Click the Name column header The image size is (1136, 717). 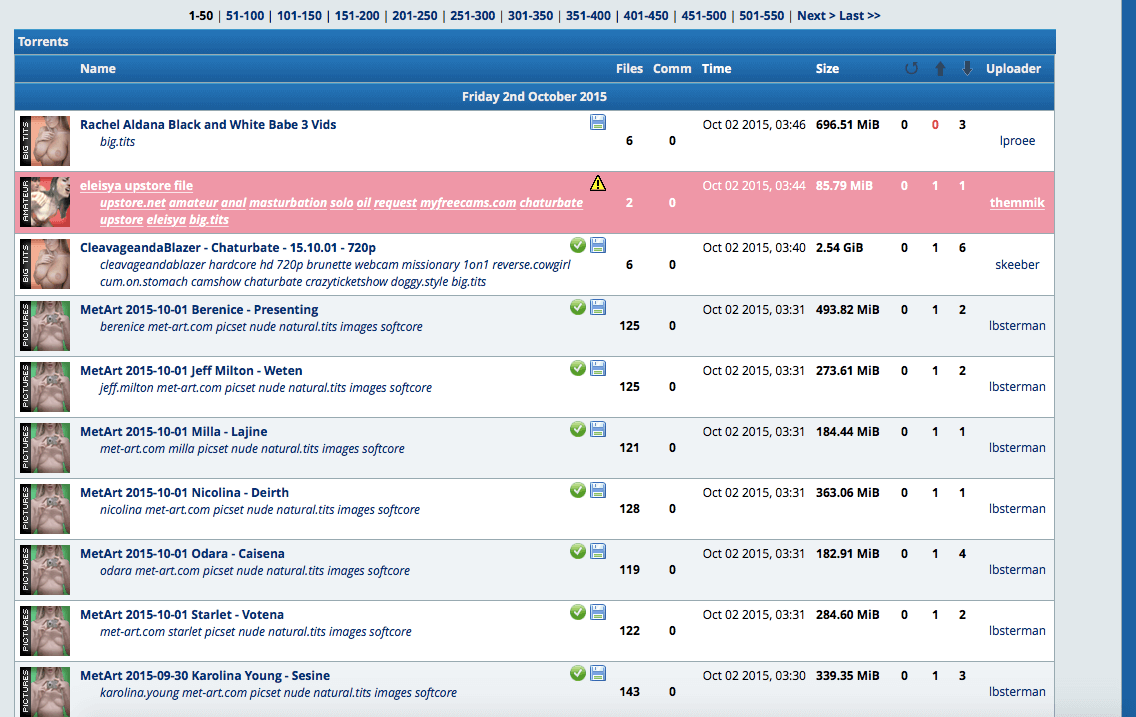(x=98, y=69)
